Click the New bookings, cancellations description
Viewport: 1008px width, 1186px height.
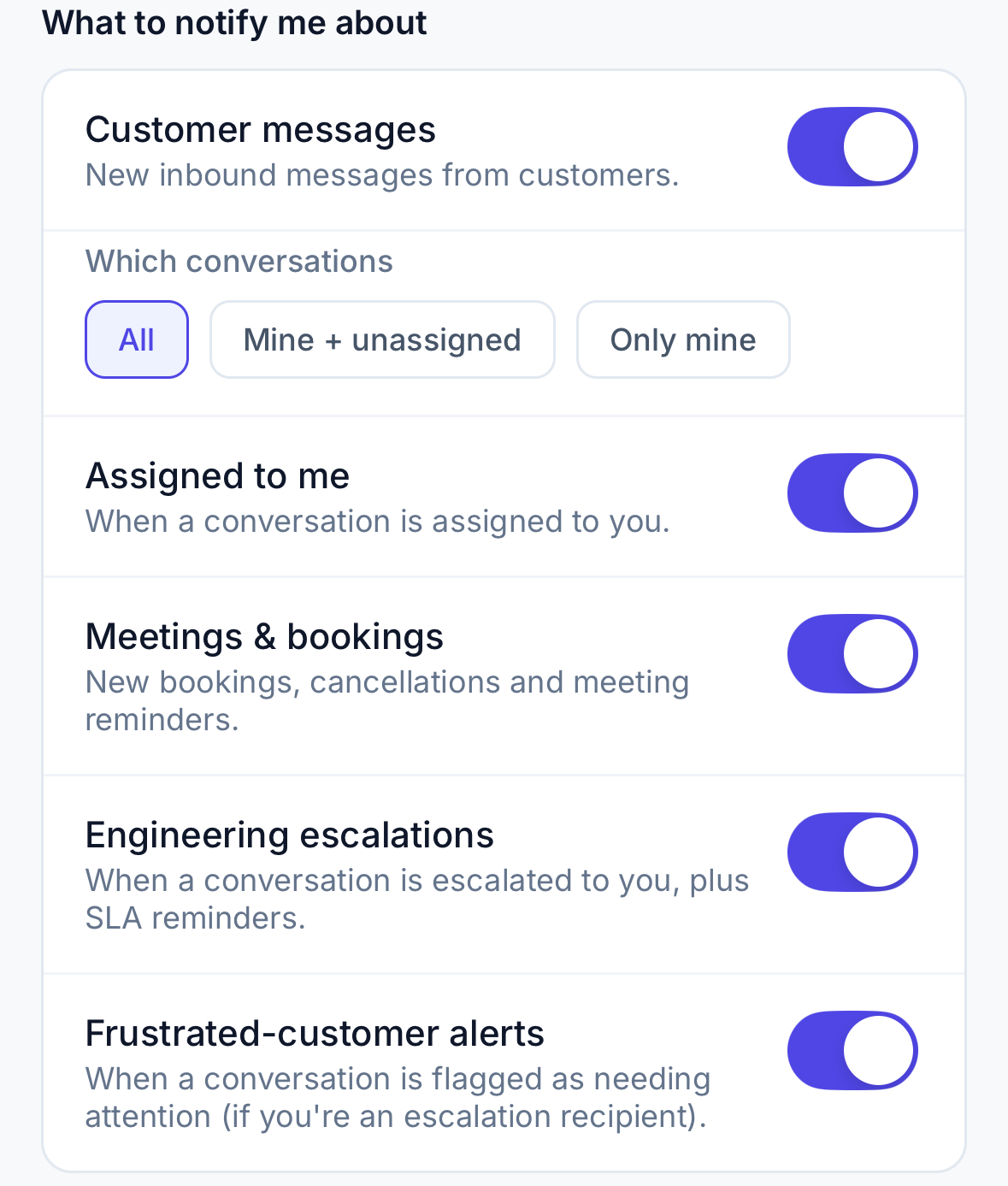[x=387, y=701]
